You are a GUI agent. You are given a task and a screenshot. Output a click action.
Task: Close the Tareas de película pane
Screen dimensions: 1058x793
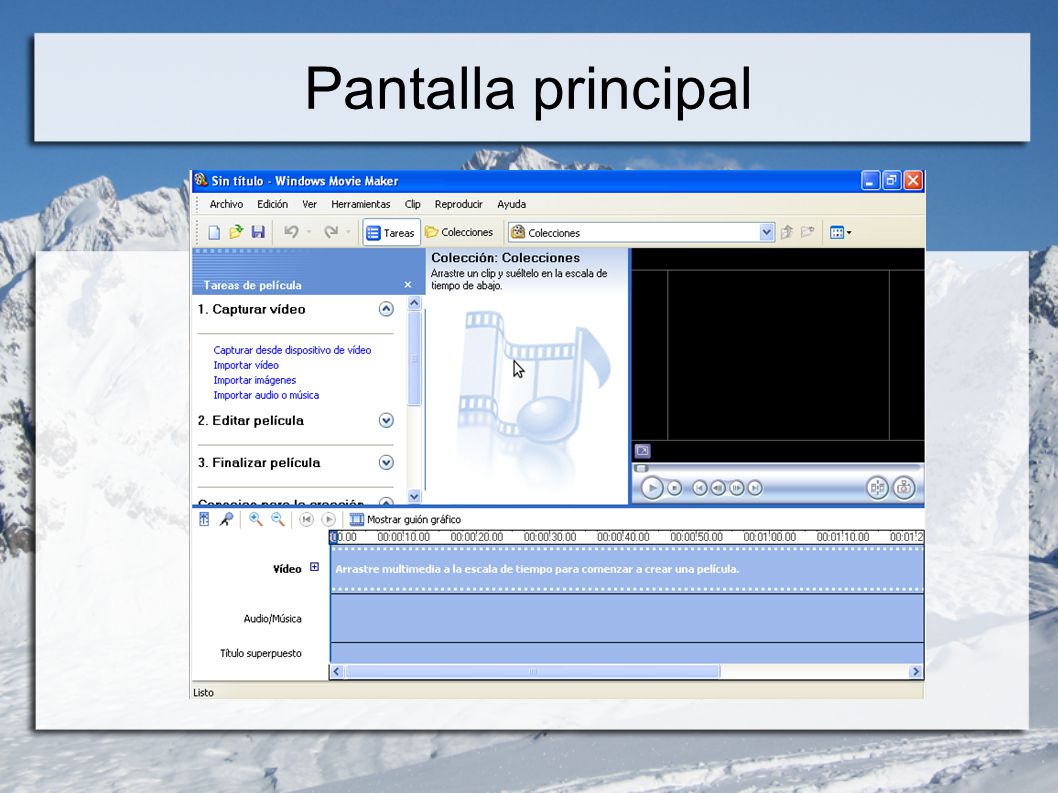pos(408,285)
